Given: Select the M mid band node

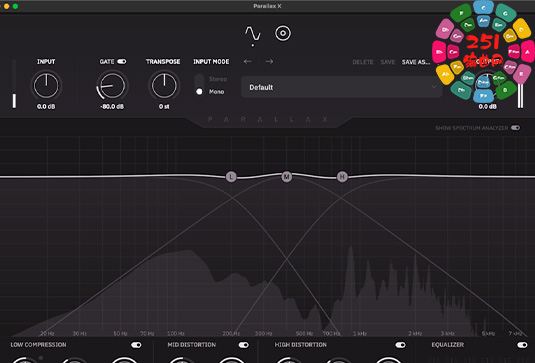Looking at the screenshot, I should (286, 177).
